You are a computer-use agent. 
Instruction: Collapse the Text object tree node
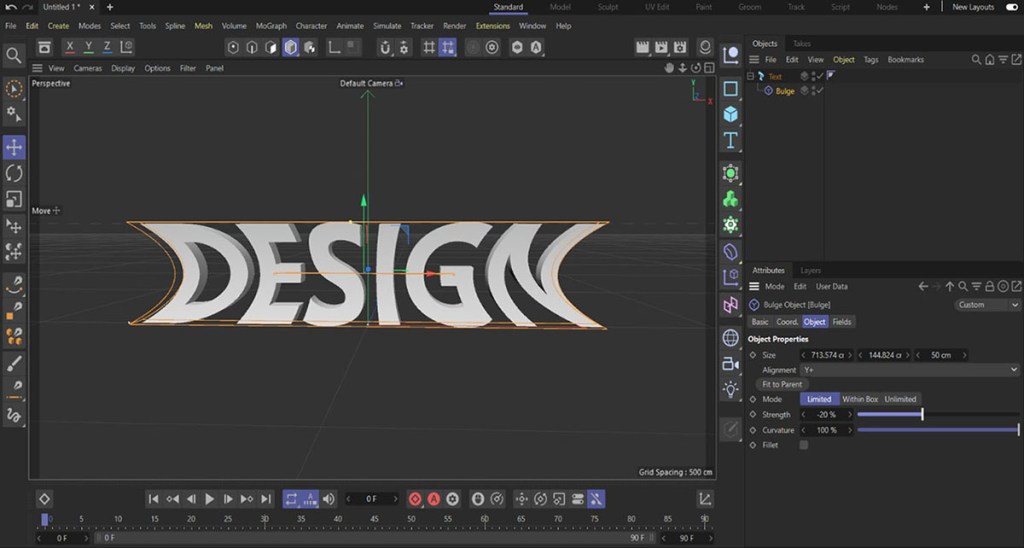[x=751, y=76]
